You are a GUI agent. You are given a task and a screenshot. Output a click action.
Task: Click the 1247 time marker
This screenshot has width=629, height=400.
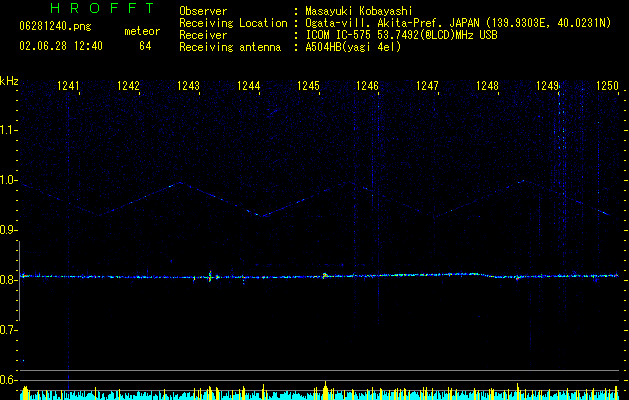[x=427, y=86]
